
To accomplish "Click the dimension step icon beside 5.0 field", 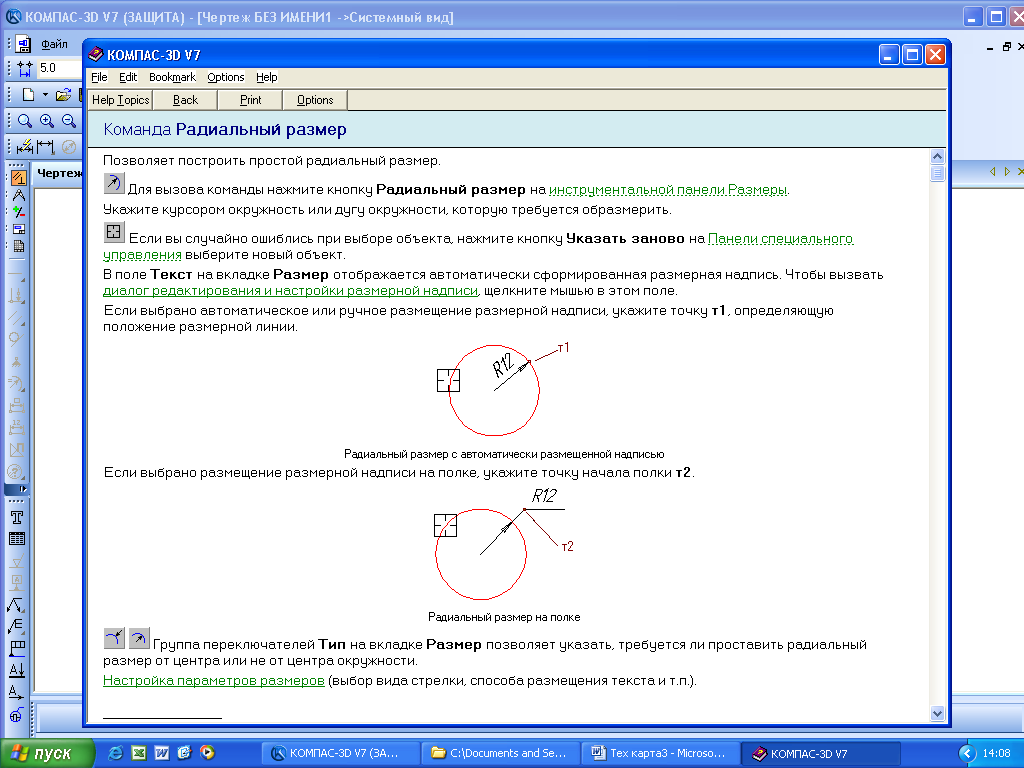I will (25, 68).
